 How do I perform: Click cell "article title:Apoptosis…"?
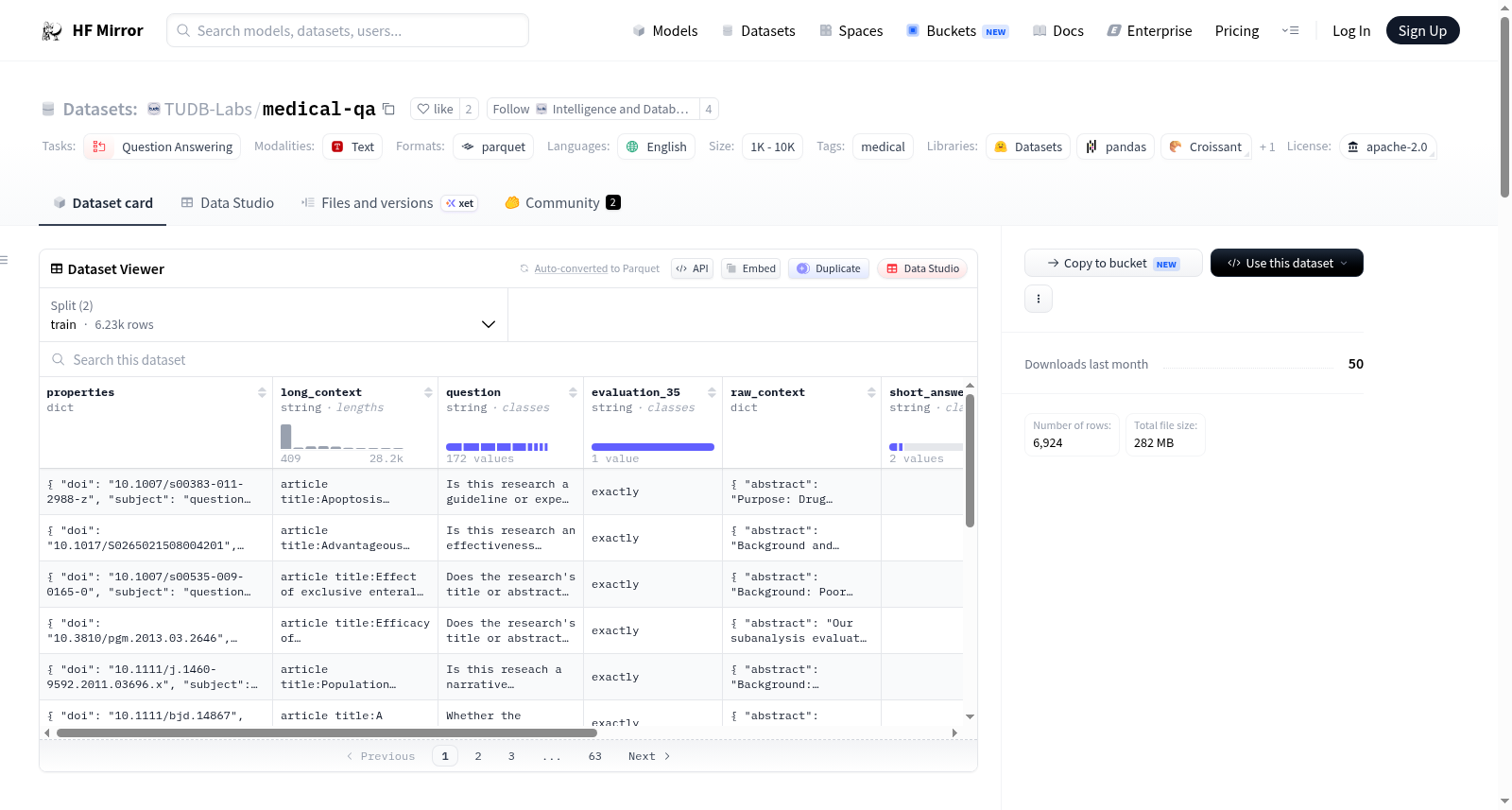(x=355, y=491)
